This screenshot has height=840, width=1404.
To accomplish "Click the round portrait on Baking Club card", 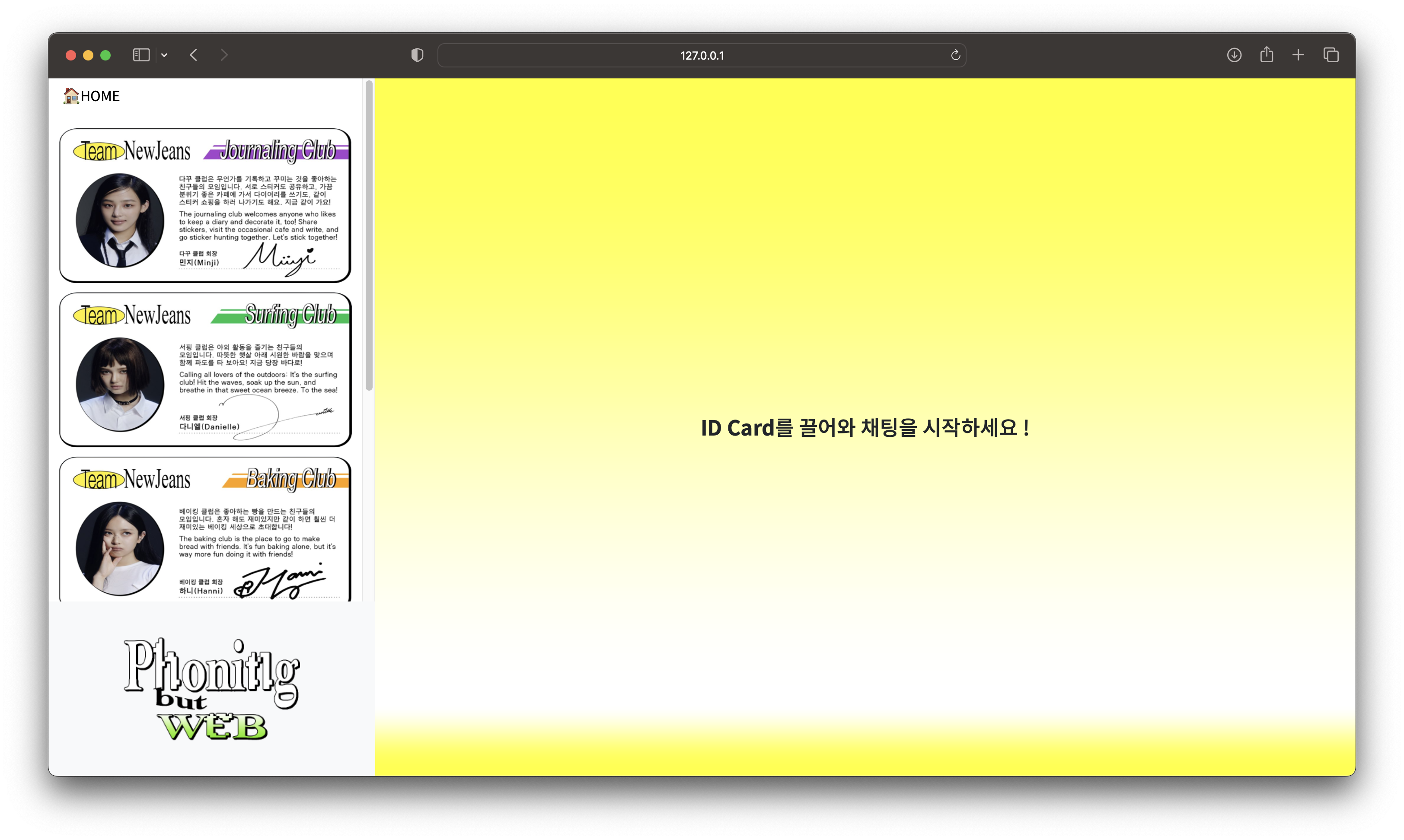I will pyautogui.click(x=120, y=548).
